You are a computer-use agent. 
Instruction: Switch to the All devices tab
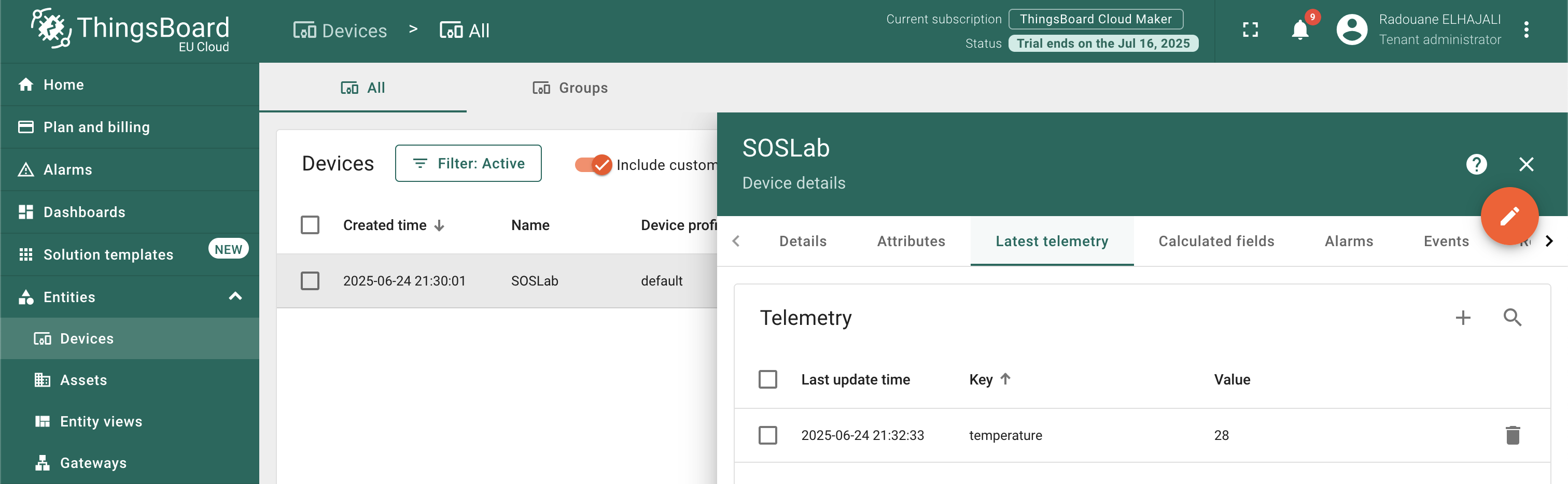tap(363, 88)
